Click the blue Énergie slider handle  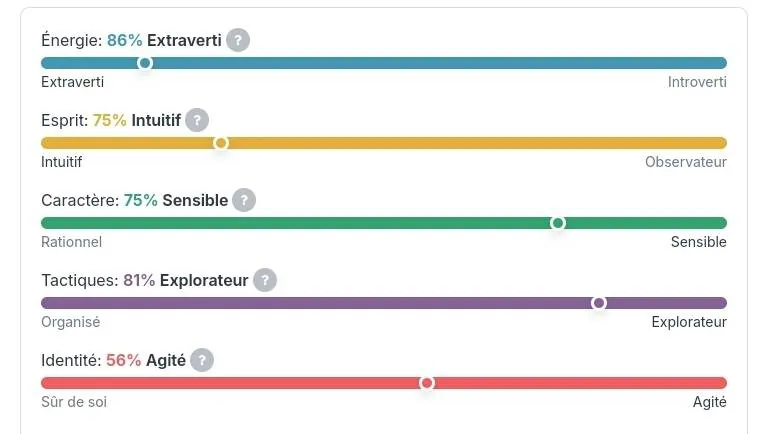(145, 63)
